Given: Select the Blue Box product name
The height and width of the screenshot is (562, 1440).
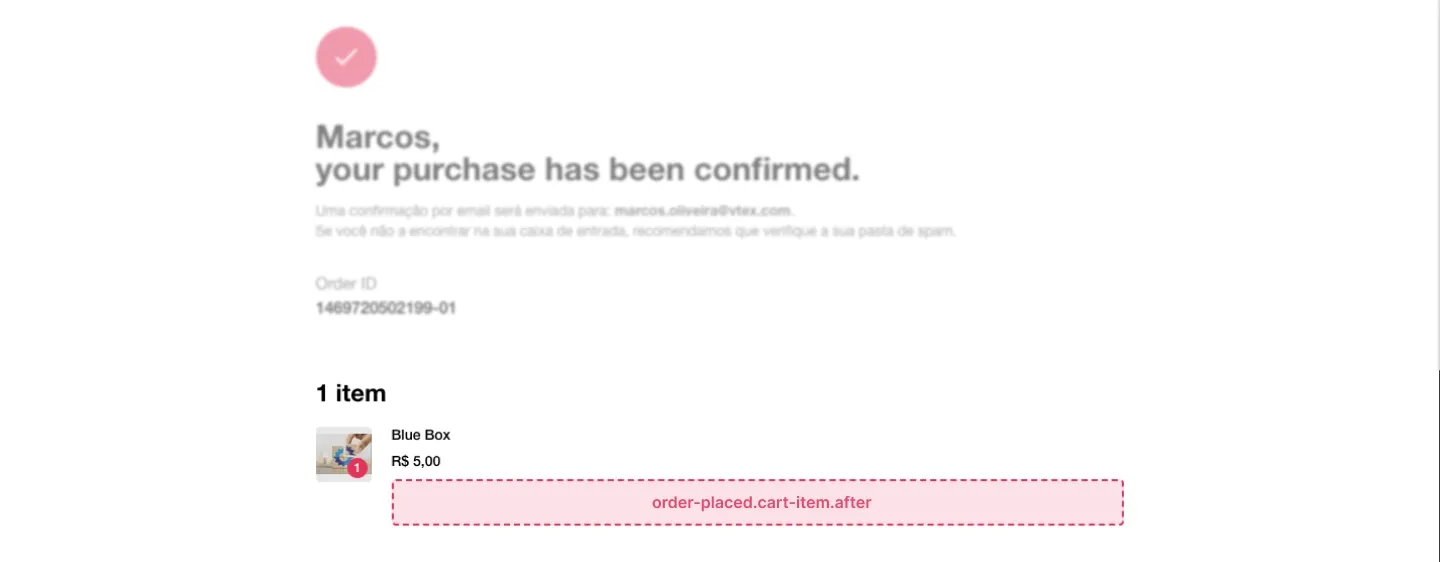Looking at the screenshot, I should pos(421,435).
